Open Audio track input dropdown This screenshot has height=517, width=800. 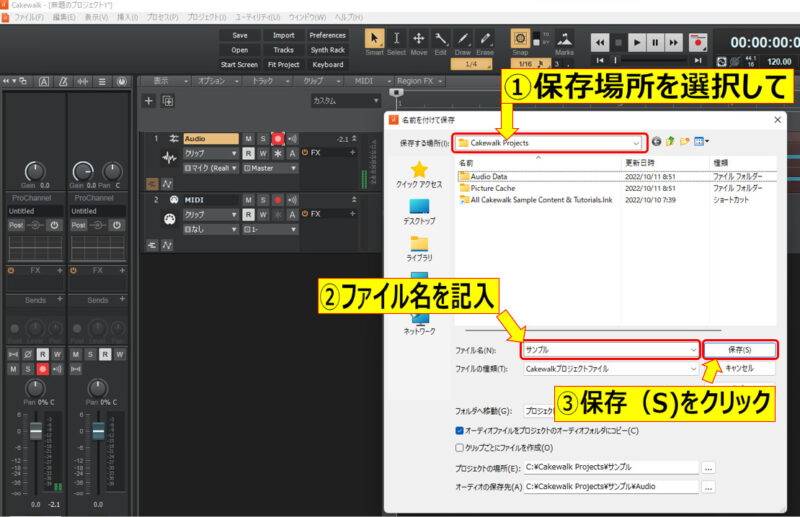[210, 168]
